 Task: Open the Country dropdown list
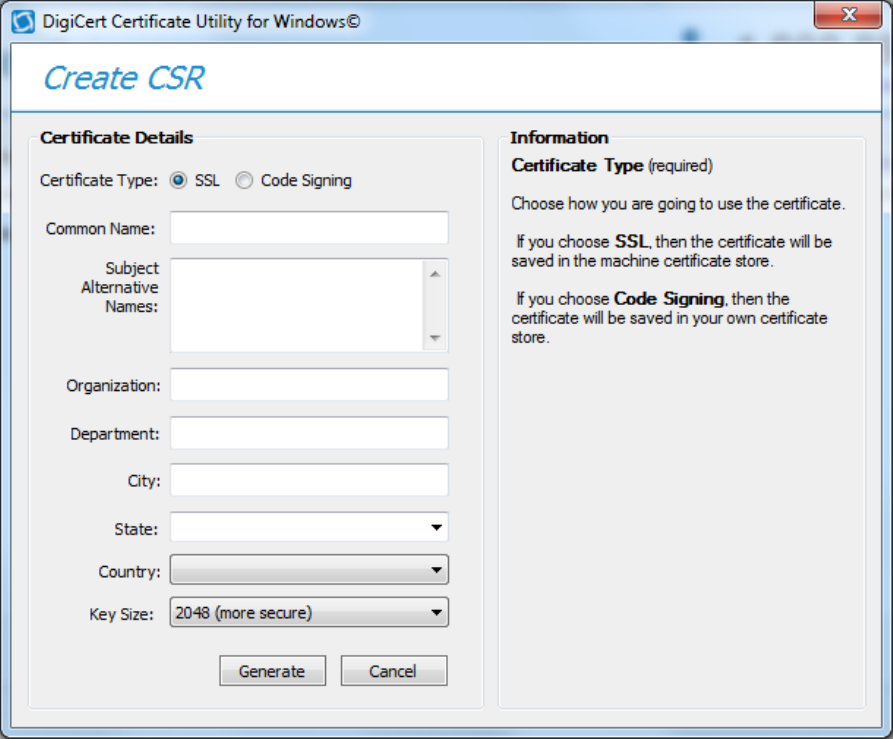click(x=309, y=570)
